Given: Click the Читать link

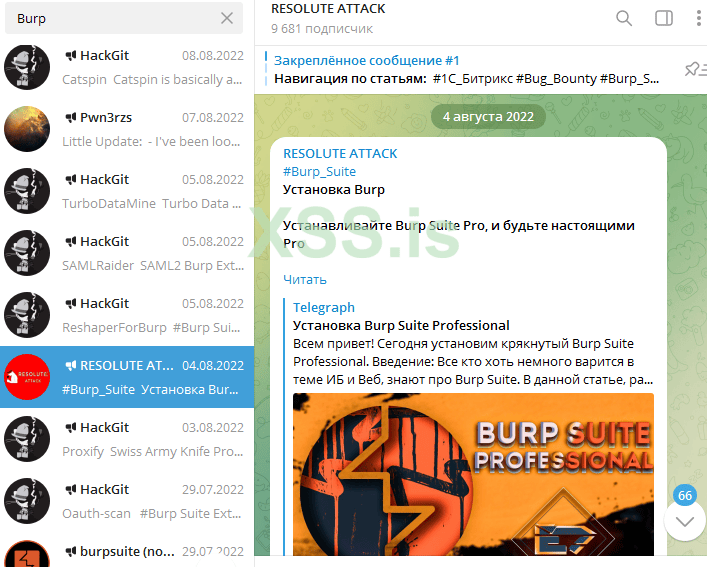Looking at the screenshot, I should pos(305,279).
